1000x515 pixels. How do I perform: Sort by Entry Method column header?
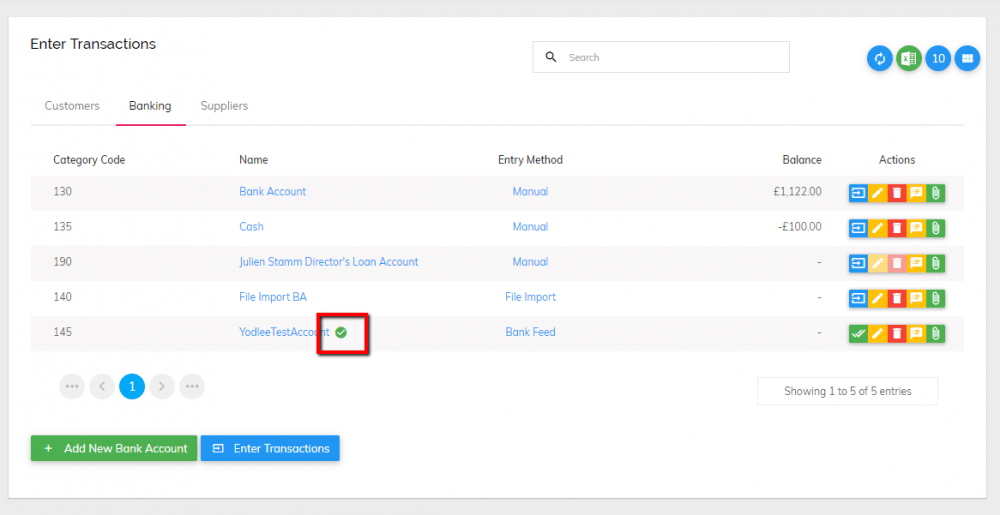(530, 159)
